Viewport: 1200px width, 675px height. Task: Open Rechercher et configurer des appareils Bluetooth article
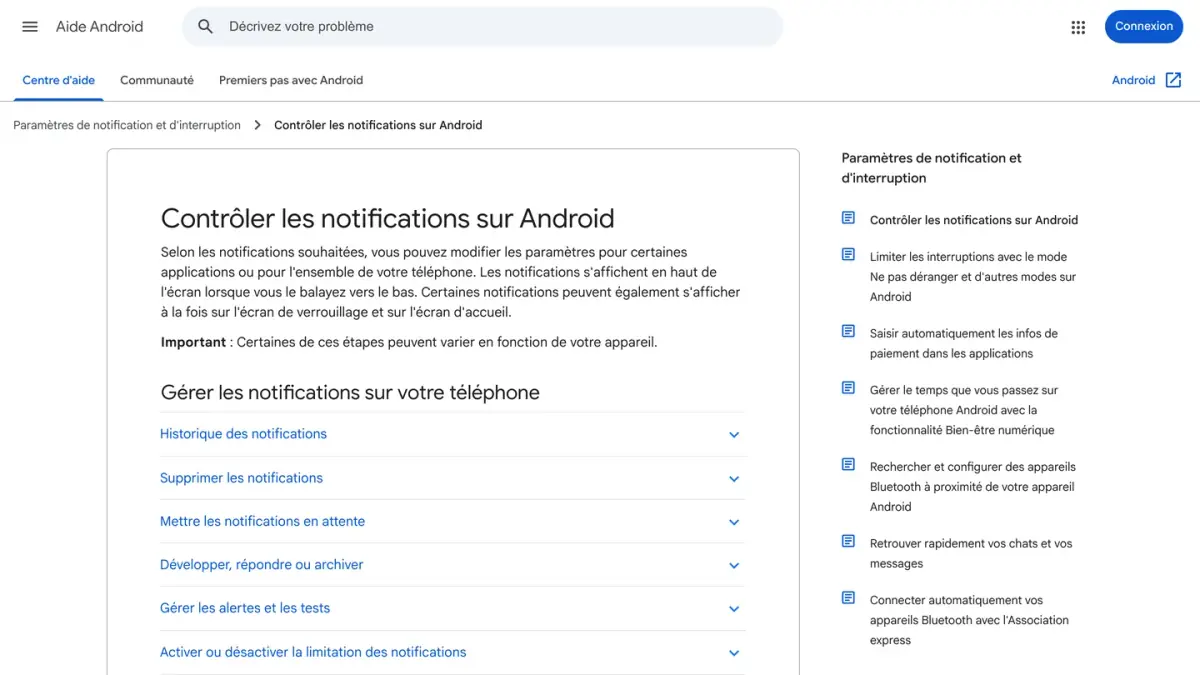coord(972,487)
